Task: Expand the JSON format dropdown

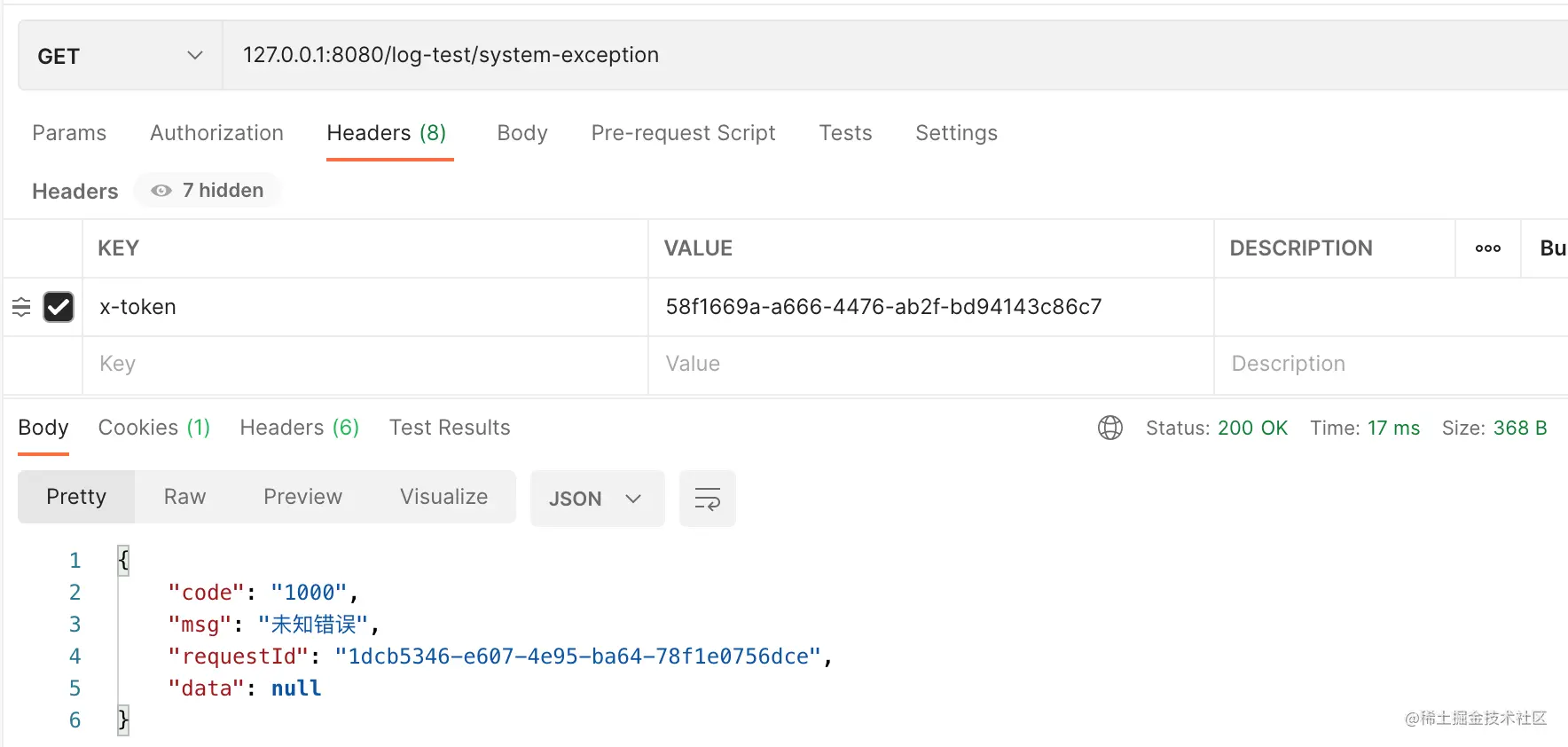Action: pyautogui.click(x=596, y=499)
